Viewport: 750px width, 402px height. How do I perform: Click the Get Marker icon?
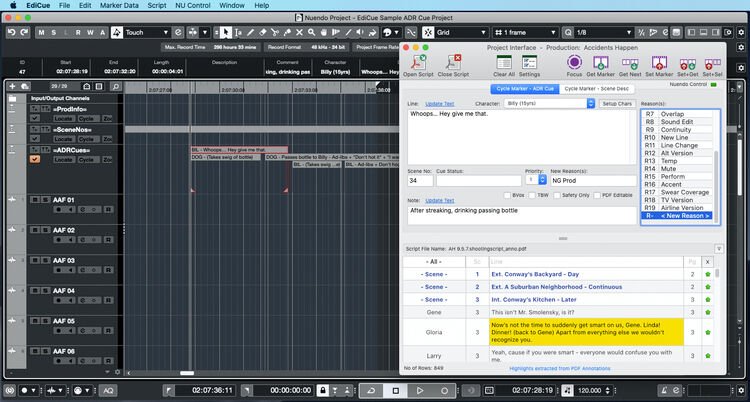tap(601, 63)
